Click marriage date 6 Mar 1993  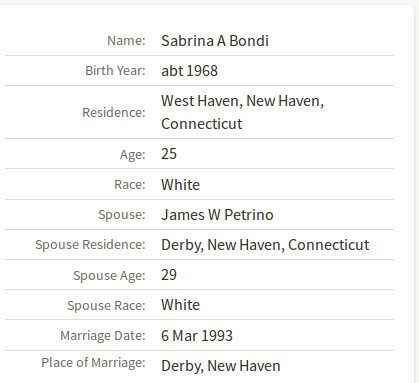[197, 336]
